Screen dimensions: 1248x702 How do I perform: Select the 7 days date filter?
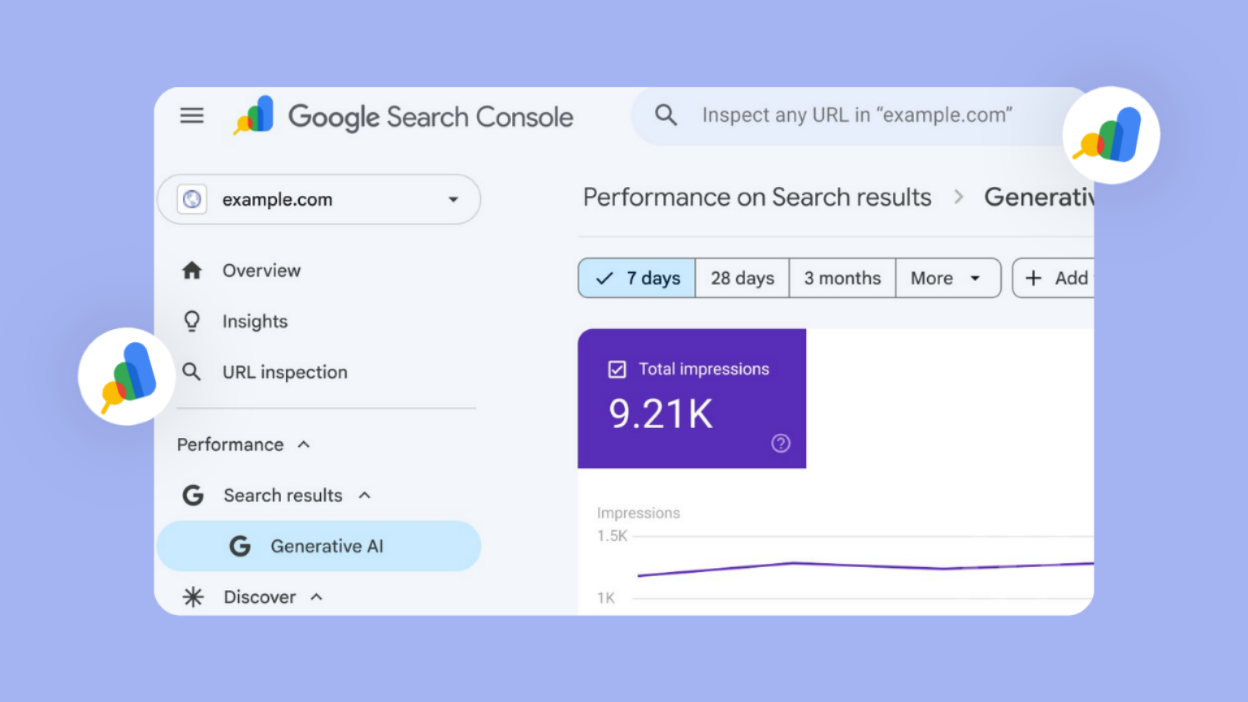click(637, 278)
